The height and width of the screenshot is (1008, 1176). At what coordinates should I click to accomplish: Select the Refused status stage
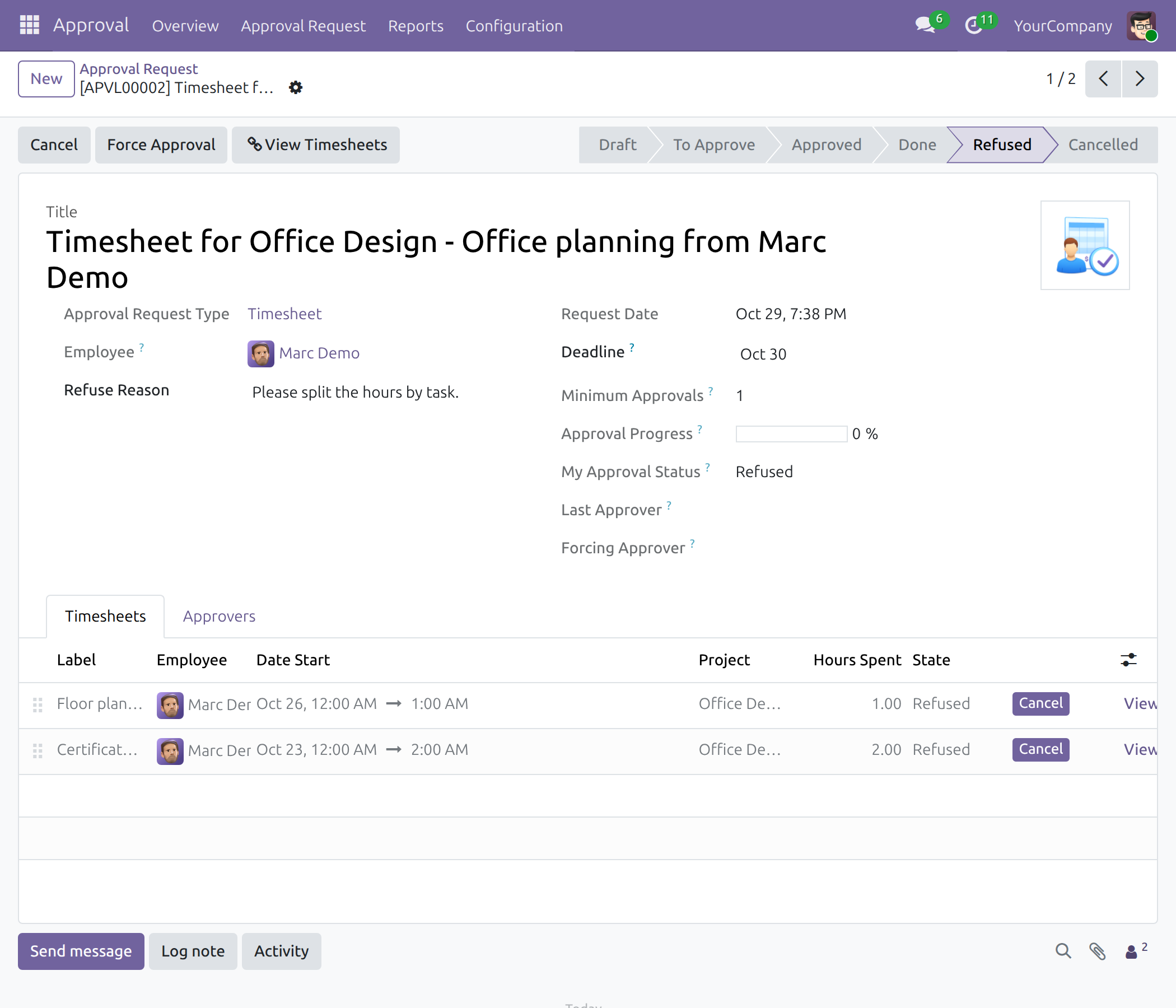(1002, 144)
